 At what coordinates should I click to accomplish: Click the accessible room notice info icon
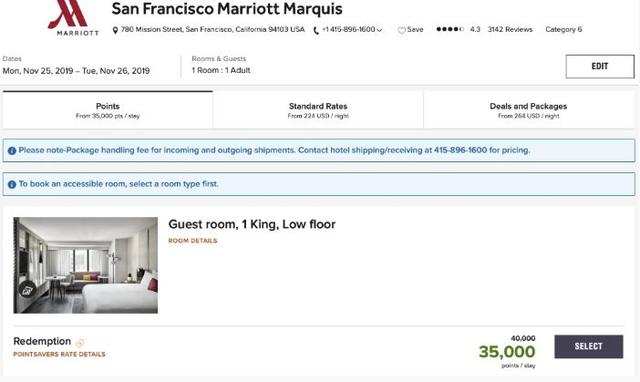pos(12,184)
